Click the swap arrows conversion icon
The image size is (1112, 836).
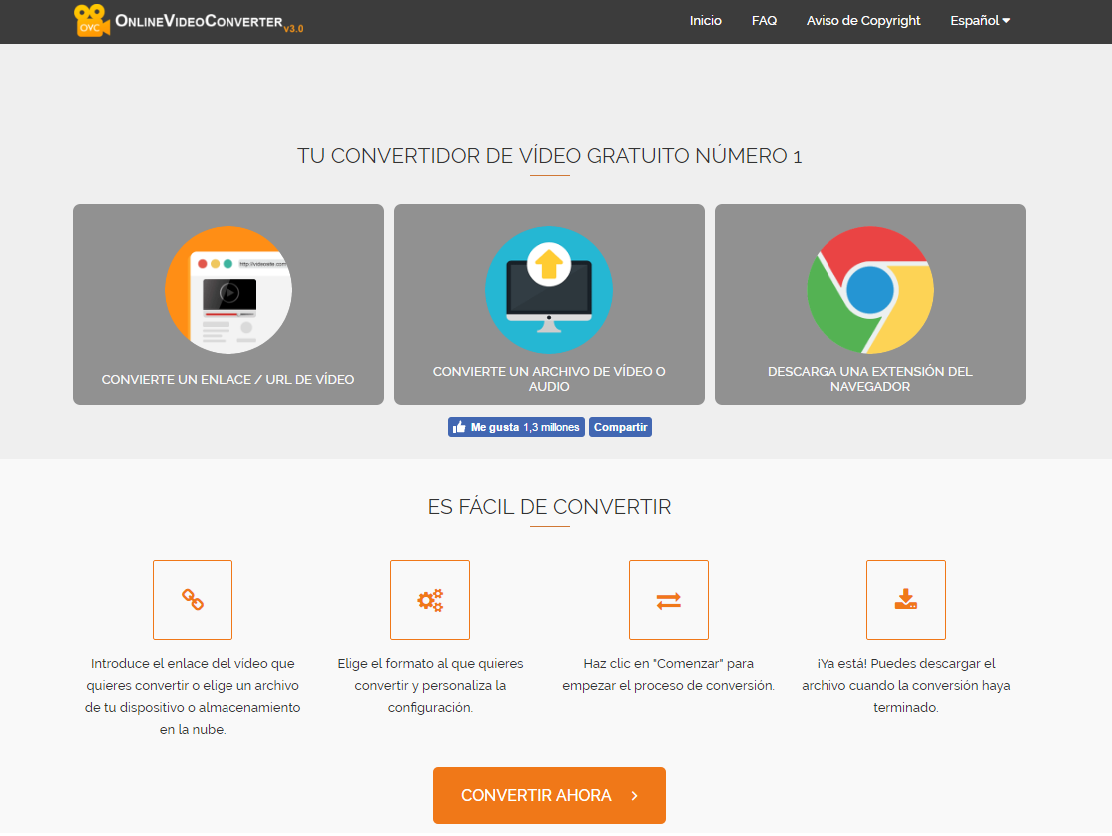click(669, 600)
